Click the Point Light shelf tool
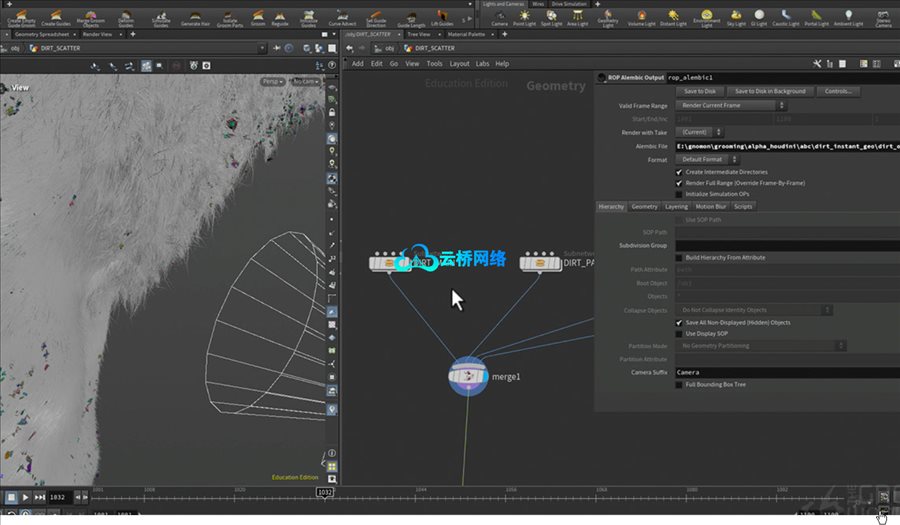900x525 pixels. pyautogui.click(x=524, y=17)
